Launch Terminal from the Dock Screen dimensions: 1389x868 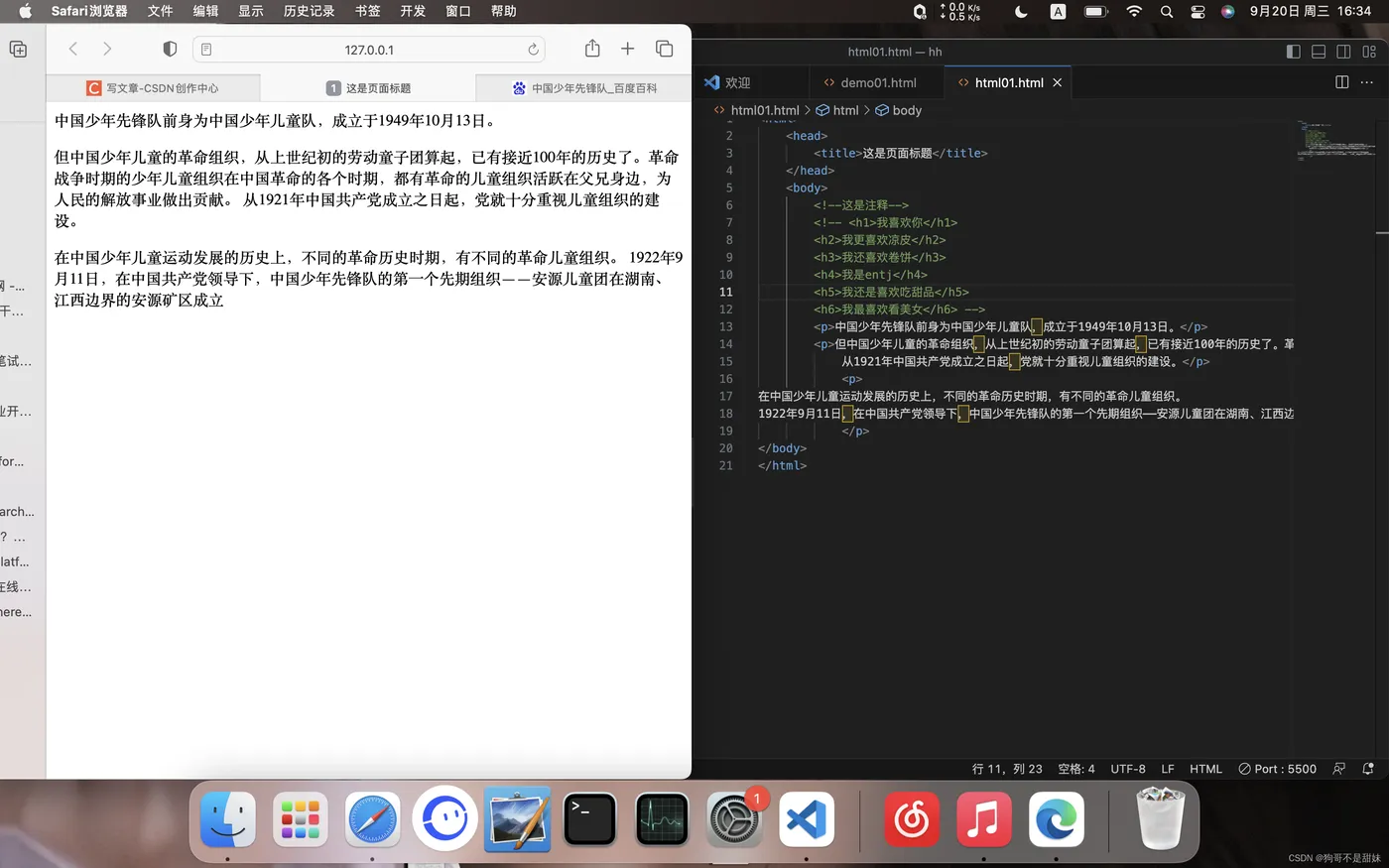(x=589, y=820)
